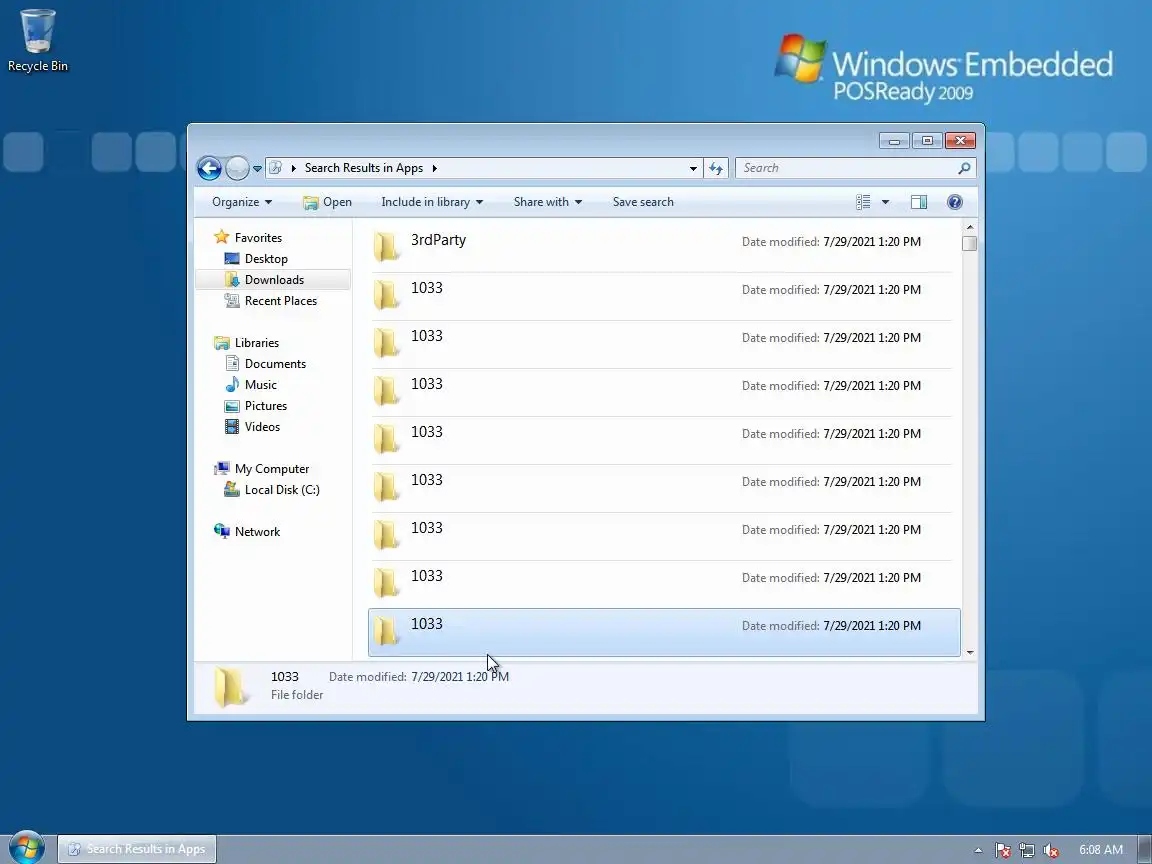The height and width of the screenshot is (864, 1152).
Task: Open the Share with menu
Action: pos(547,202)
